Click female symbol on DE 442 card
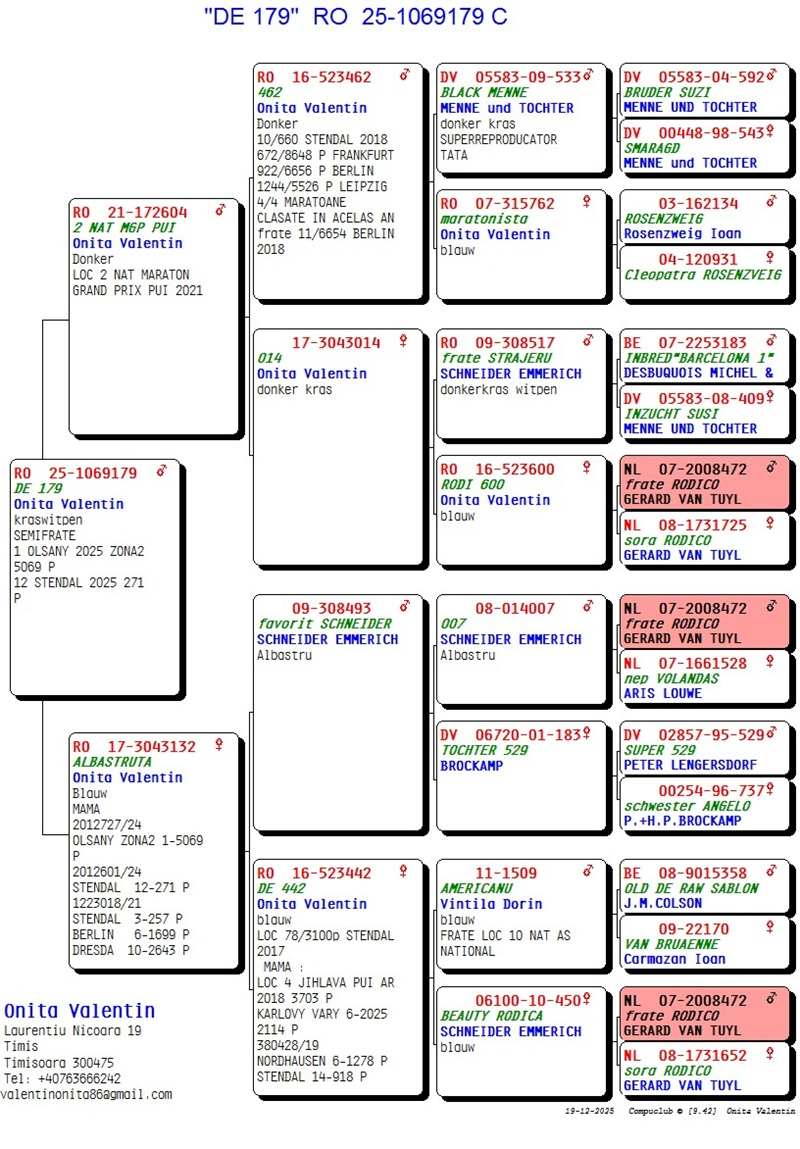The height and width of the screenshot is (1149, 800). coord(405,872)
